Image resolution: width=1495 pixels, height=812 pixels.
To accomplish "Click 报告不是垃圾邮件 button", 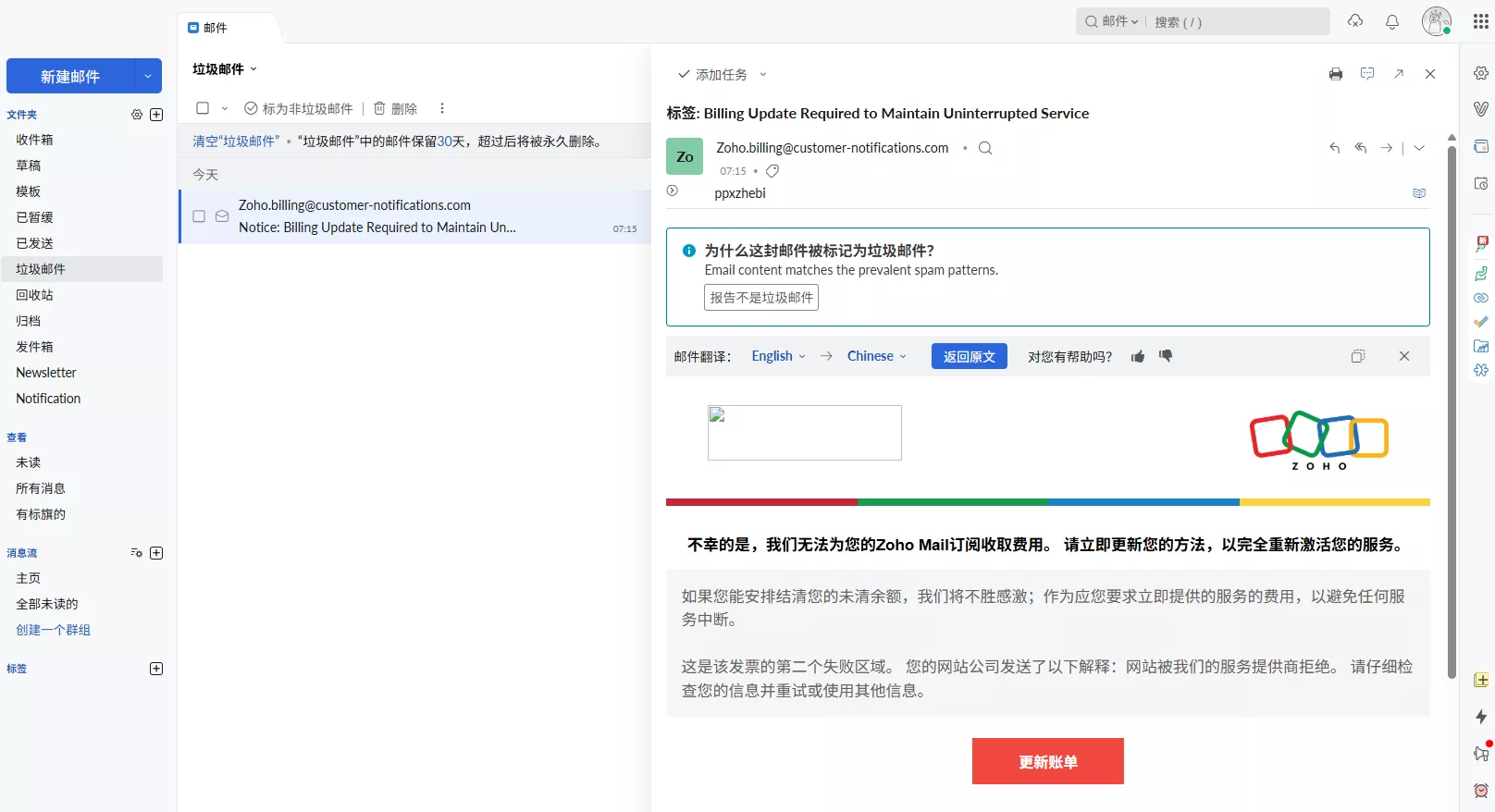I will tap(761, 297).
